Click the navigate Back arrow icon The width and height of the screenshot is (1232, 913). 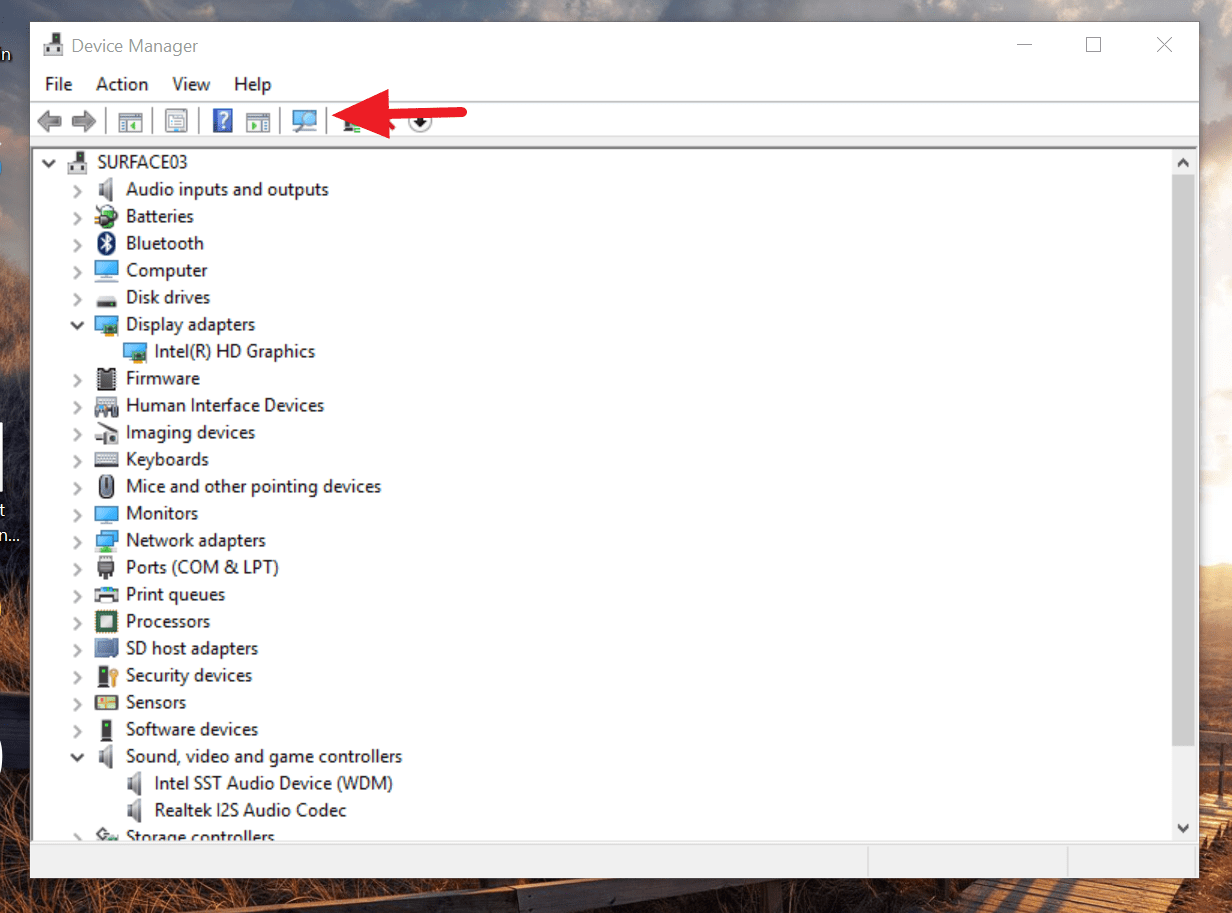[x=49, y=120]
